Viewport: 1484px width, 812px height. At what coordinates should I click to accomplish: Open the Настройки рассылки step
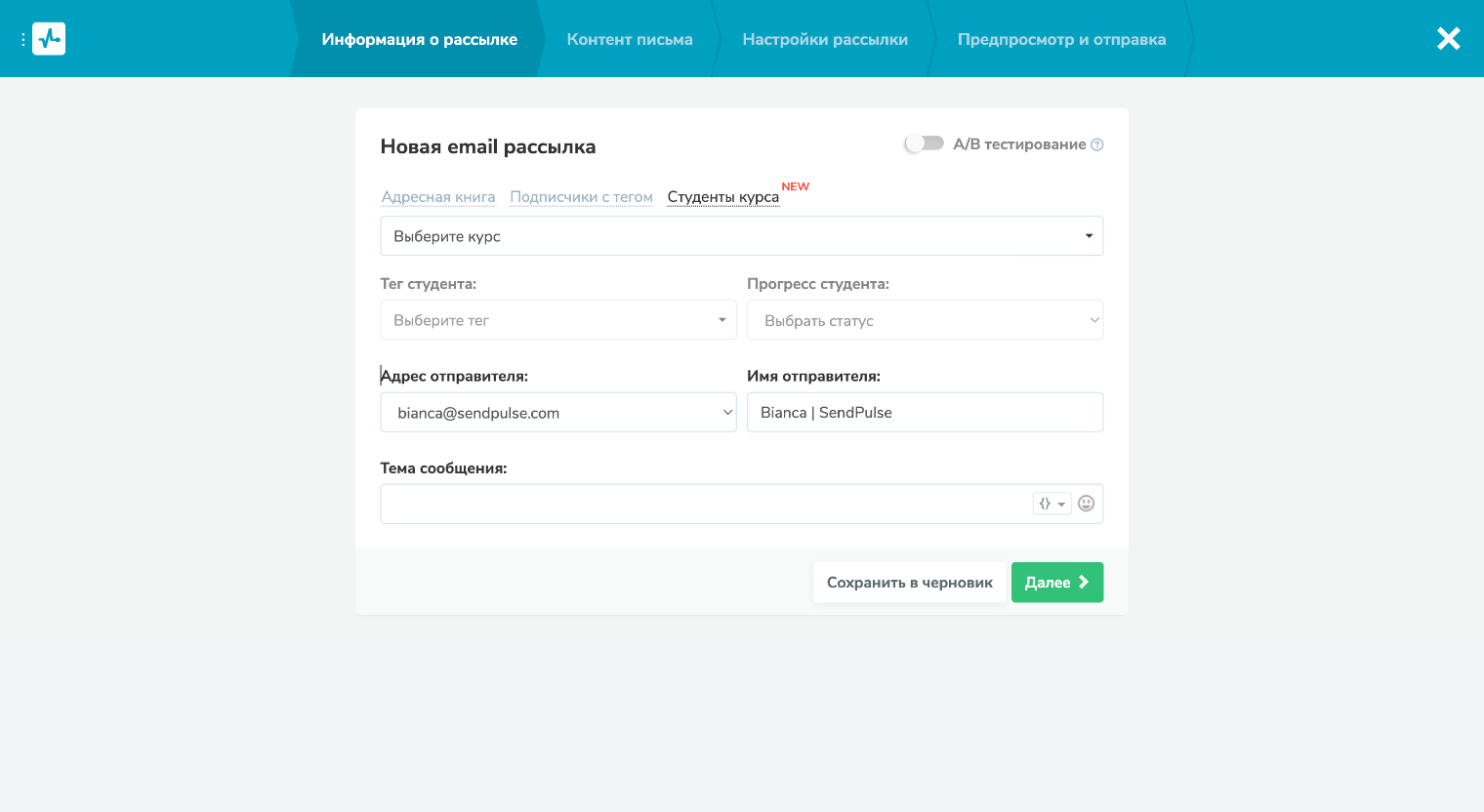click(825, 39)
